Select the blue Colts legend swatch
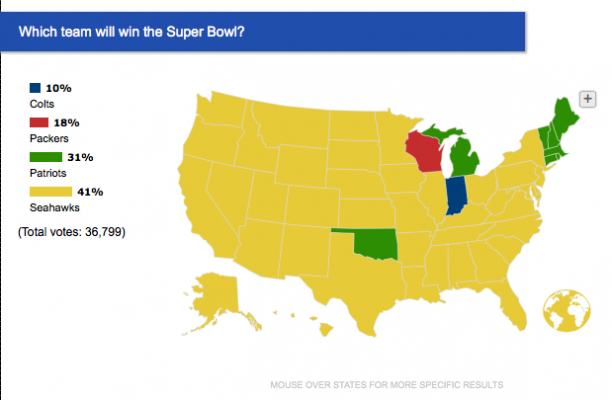Viewport: 612px width, 400px height. [35, 88]
